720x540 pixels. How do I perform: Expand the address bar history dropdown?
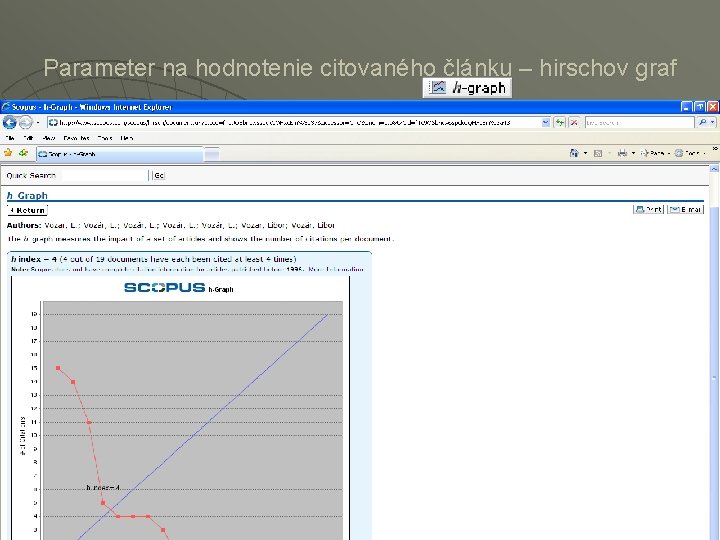[546, 123]
